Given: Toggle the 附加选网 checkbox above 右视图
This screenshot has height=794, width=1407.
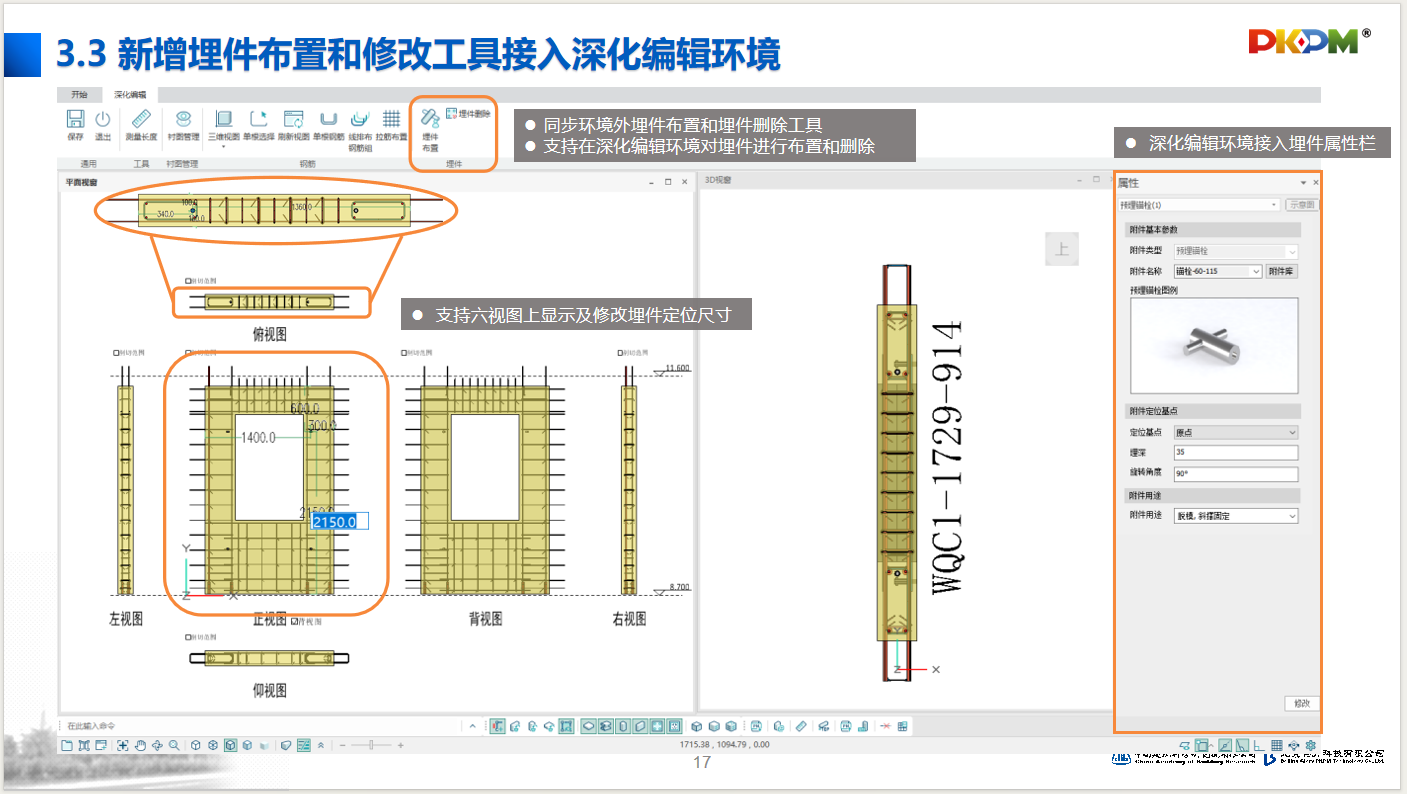Looking at the screenshot, I should coord(622,353).
